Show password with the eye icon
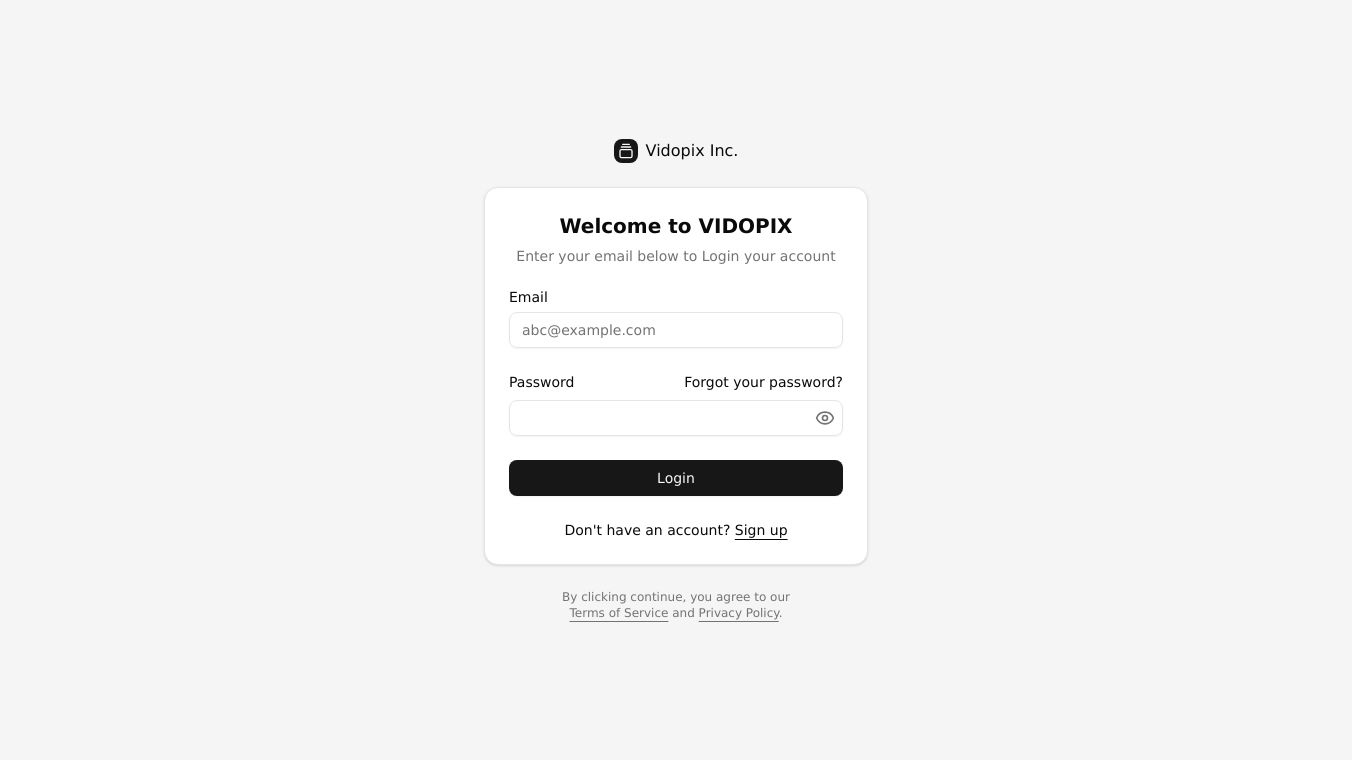The width and height of the screenshot is (1352, 760). tap(825, 418)
